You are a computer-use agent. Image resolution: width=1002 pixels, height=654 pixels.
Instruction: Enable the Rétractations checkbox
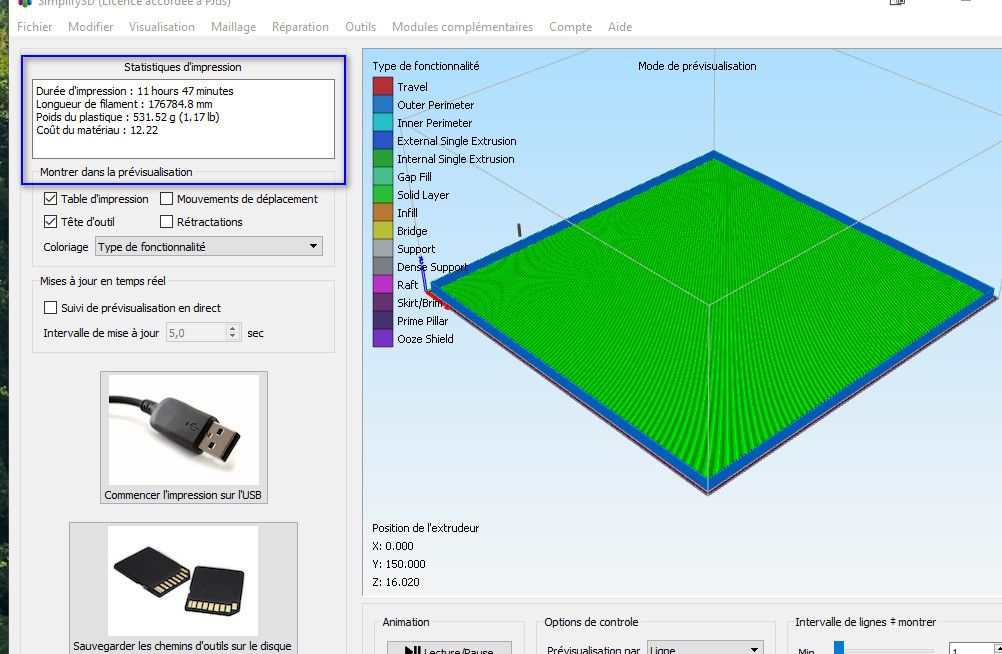(166, 222)
